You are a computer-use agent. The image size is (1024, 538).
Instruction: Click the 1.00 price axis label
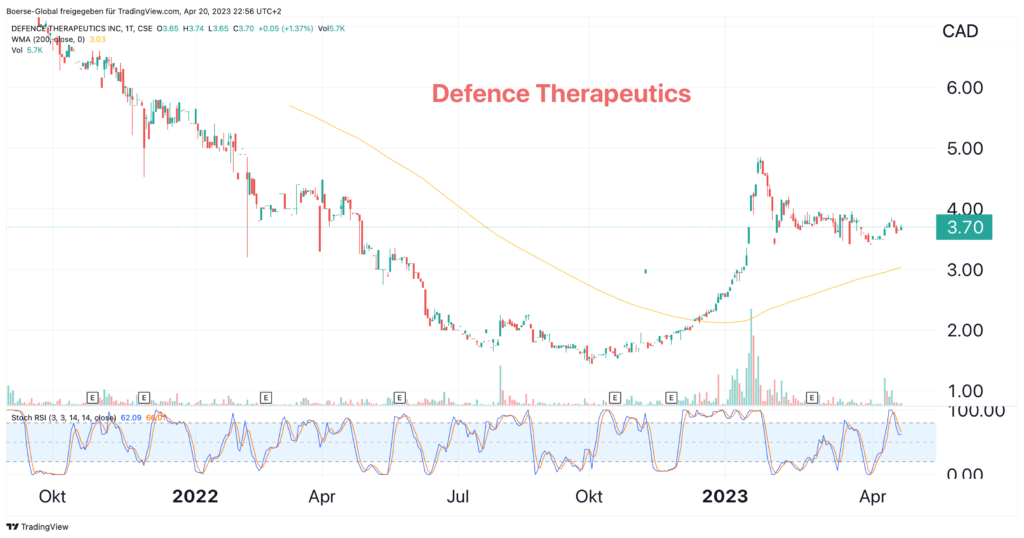coord(965,391)
